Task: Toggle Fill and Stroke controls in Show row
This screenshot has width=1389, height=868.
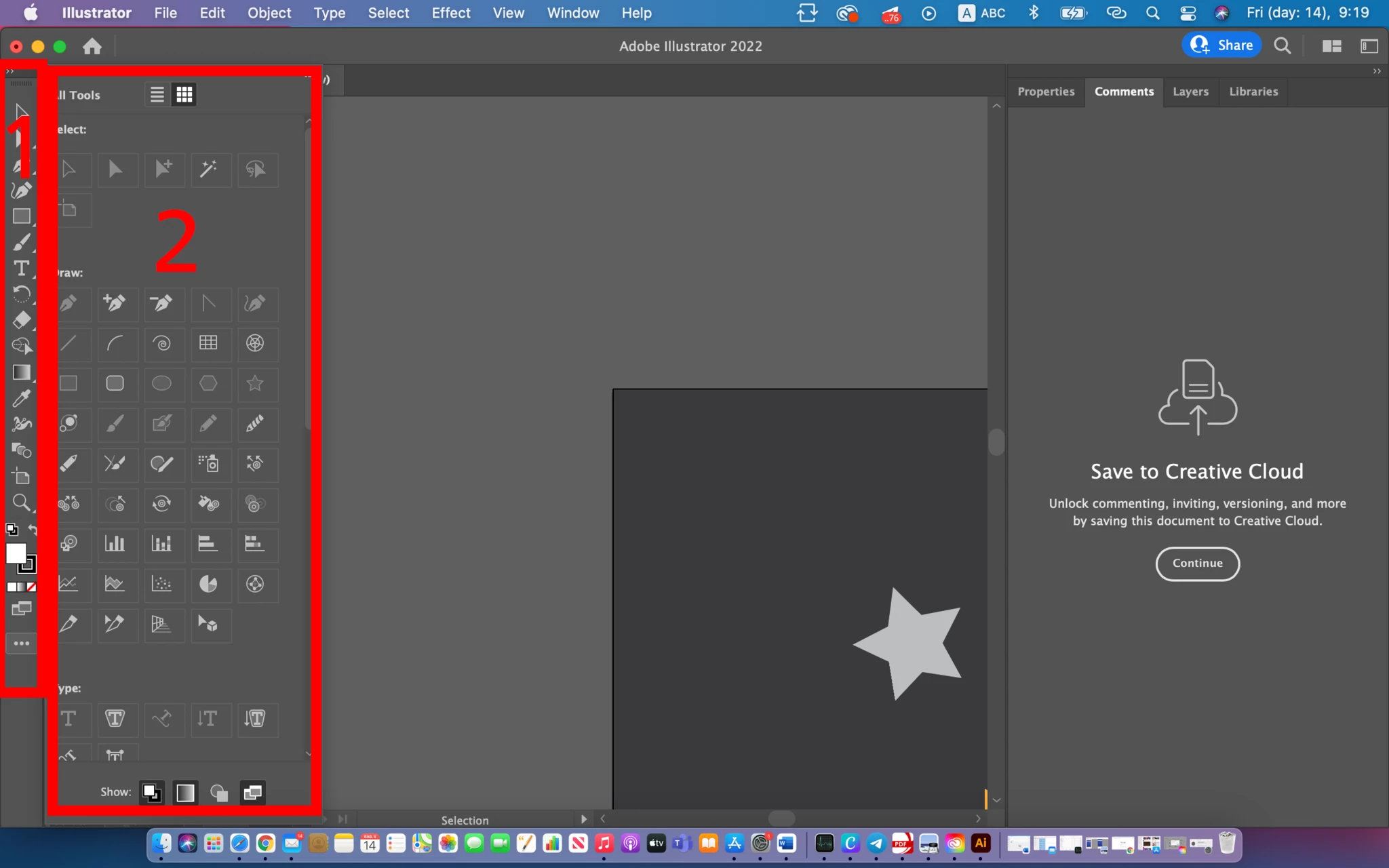Action: point(151,792)
